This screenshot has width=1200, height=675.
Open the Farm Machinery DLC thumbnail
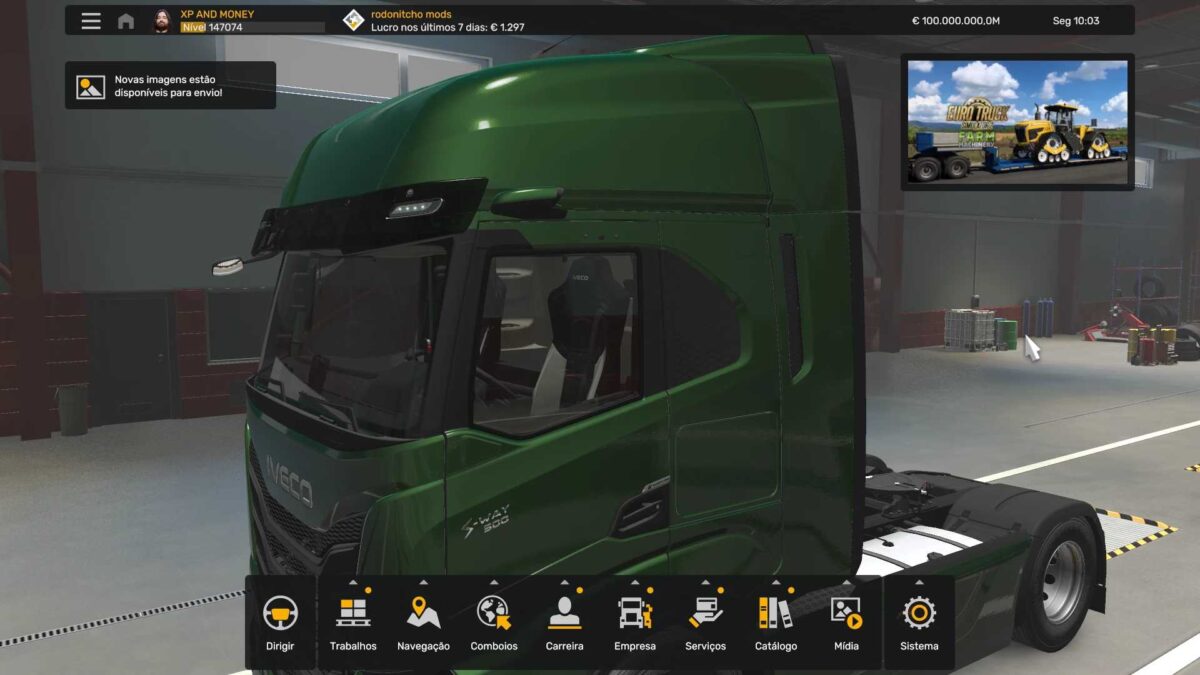coord(1017,121)
